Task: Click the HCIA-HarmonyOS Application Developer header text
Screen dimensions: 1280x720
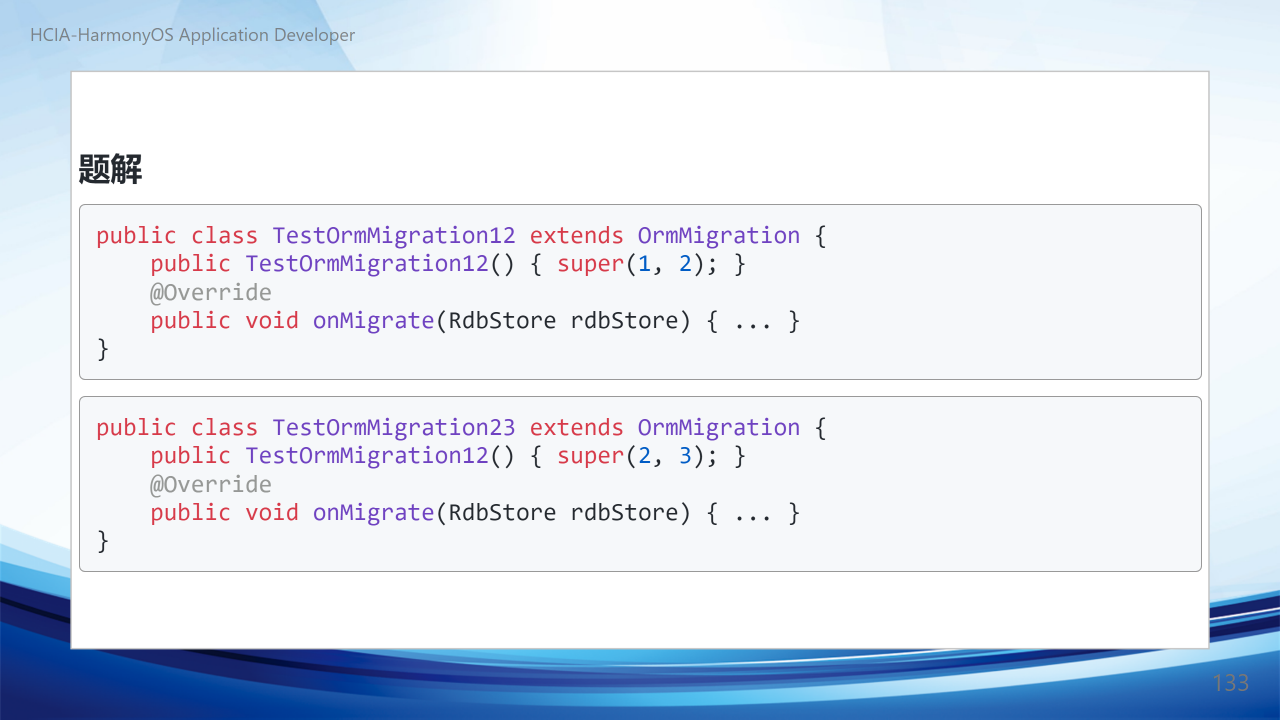Action: tap(193, 35)
